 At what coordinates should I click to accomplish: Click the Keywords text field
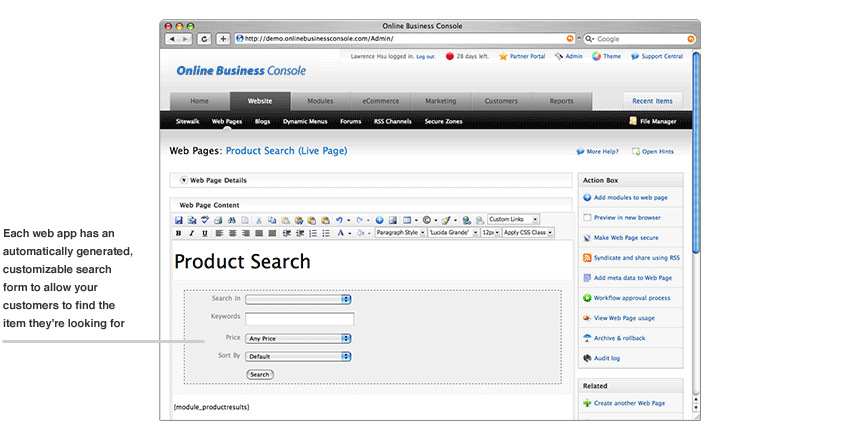pyautogui.click(x=299, y=319)
